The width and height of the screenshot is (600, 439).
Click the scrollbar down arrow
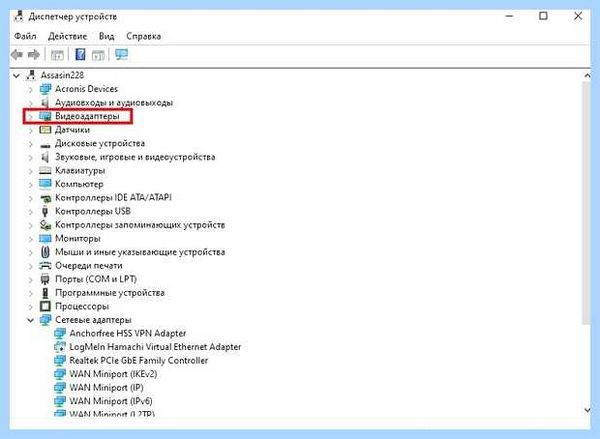[587, 410]
